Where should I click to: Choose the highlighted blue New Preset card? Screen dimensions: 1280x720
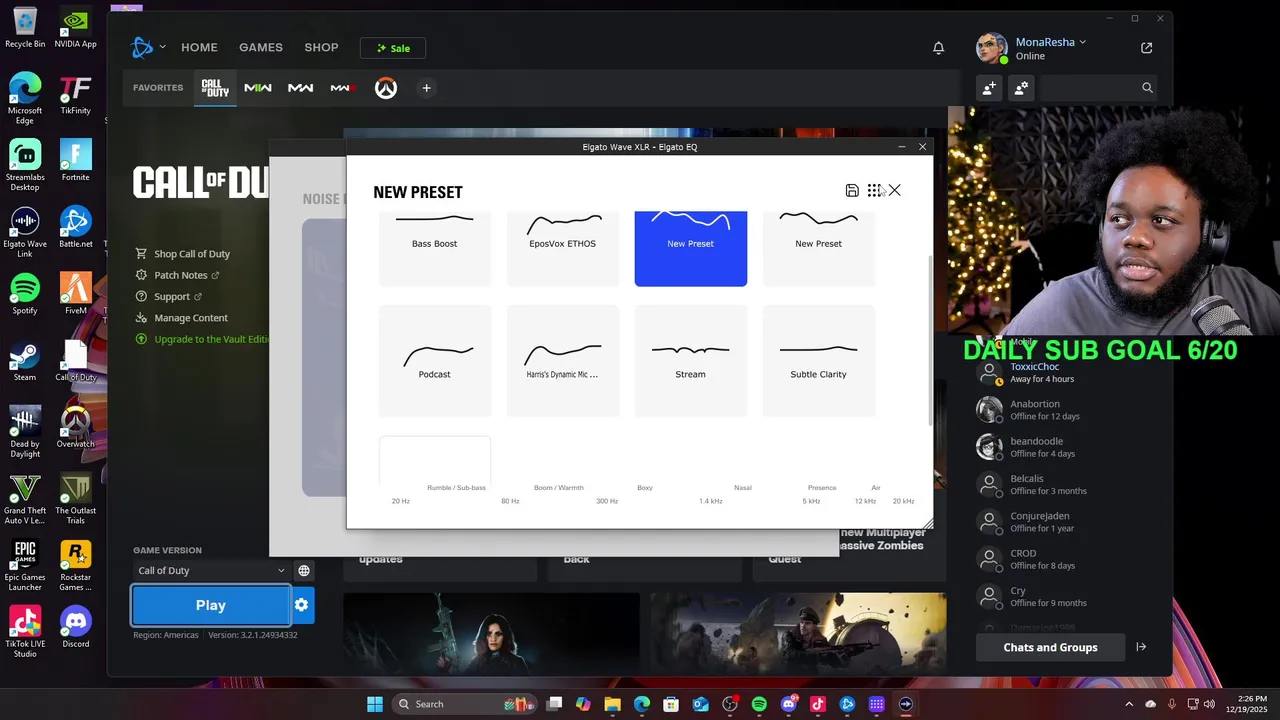tap(691, 249)
